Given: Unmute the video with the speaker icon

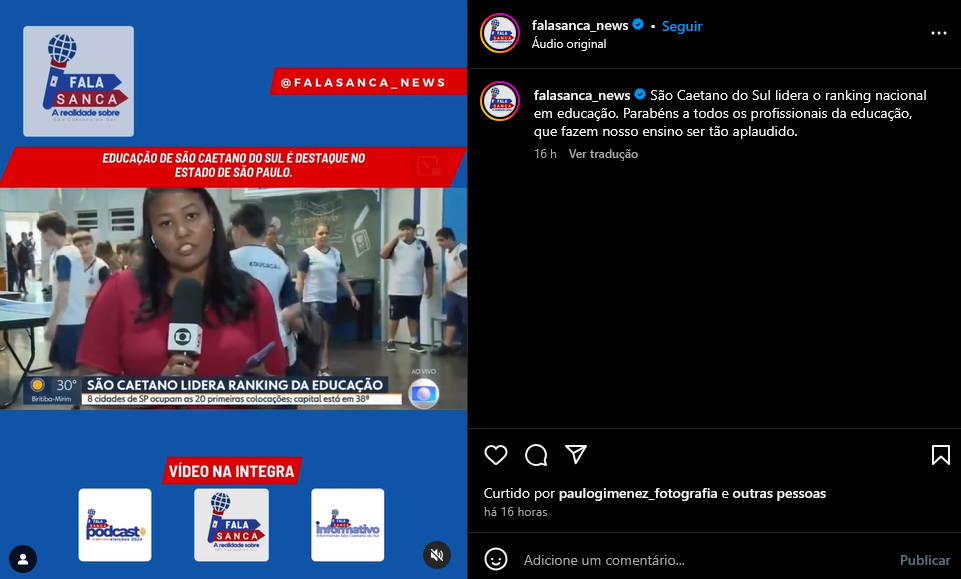Looking at the screenshot, I should [437, 555].
